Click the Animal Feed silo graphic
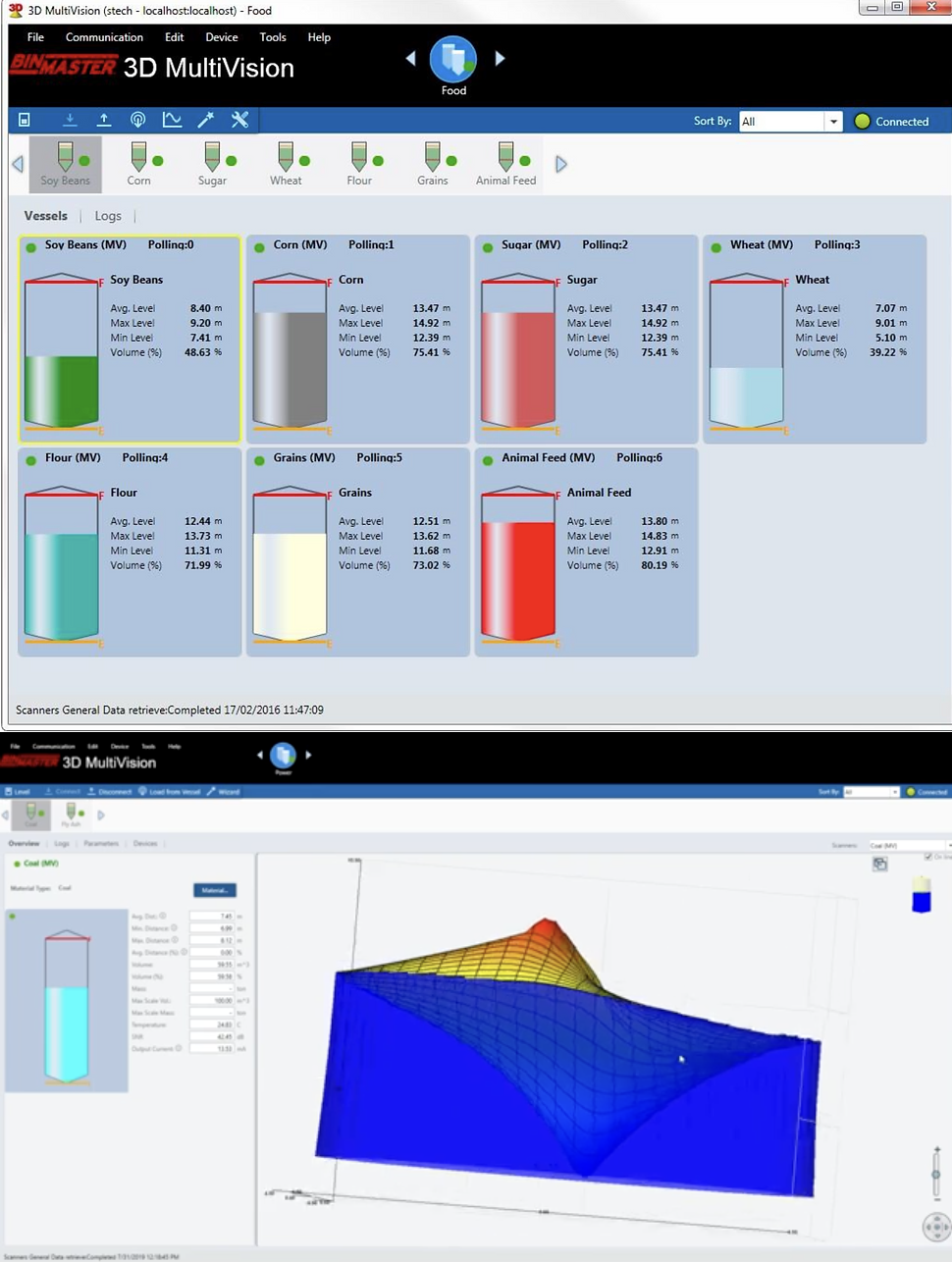 (x=518, y=567)
